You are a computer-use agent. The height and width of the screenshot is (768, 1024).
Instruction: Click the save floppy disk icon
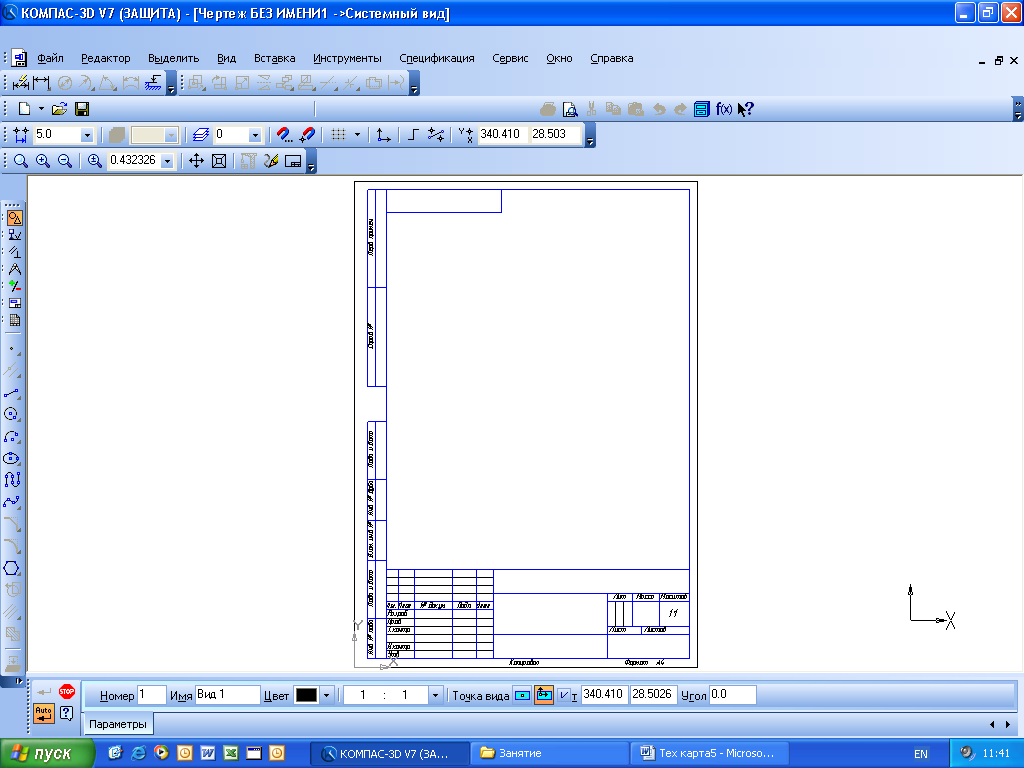[x=82, y=109]
